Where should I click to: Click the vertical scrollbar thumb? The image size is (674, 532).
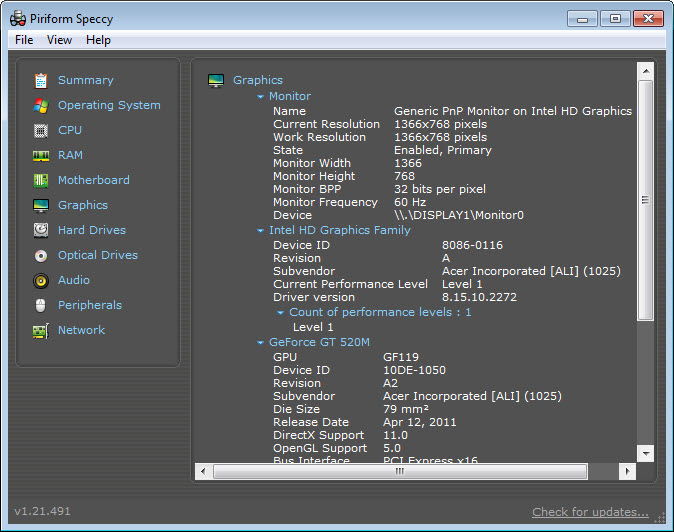[x=646, y=200]
